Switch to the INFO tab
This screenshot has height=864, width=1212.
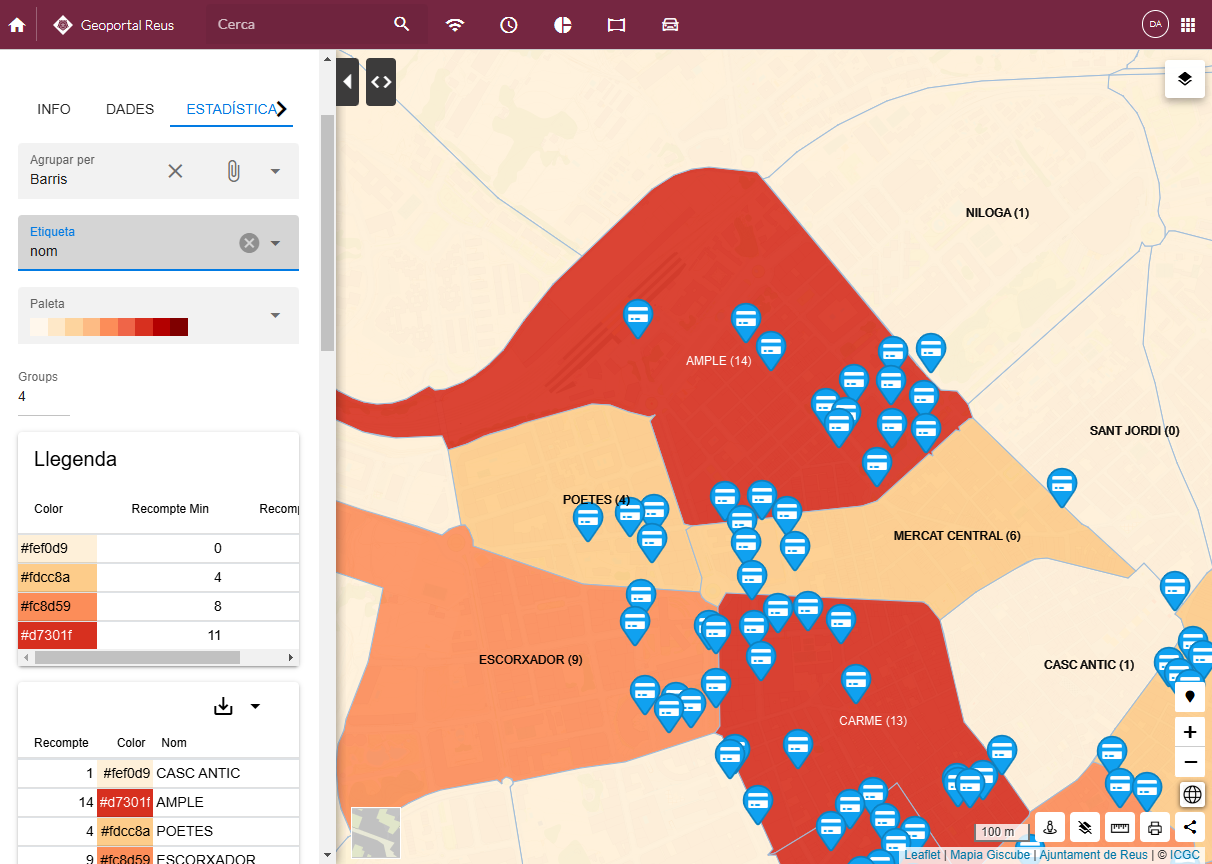pos(54,109)
